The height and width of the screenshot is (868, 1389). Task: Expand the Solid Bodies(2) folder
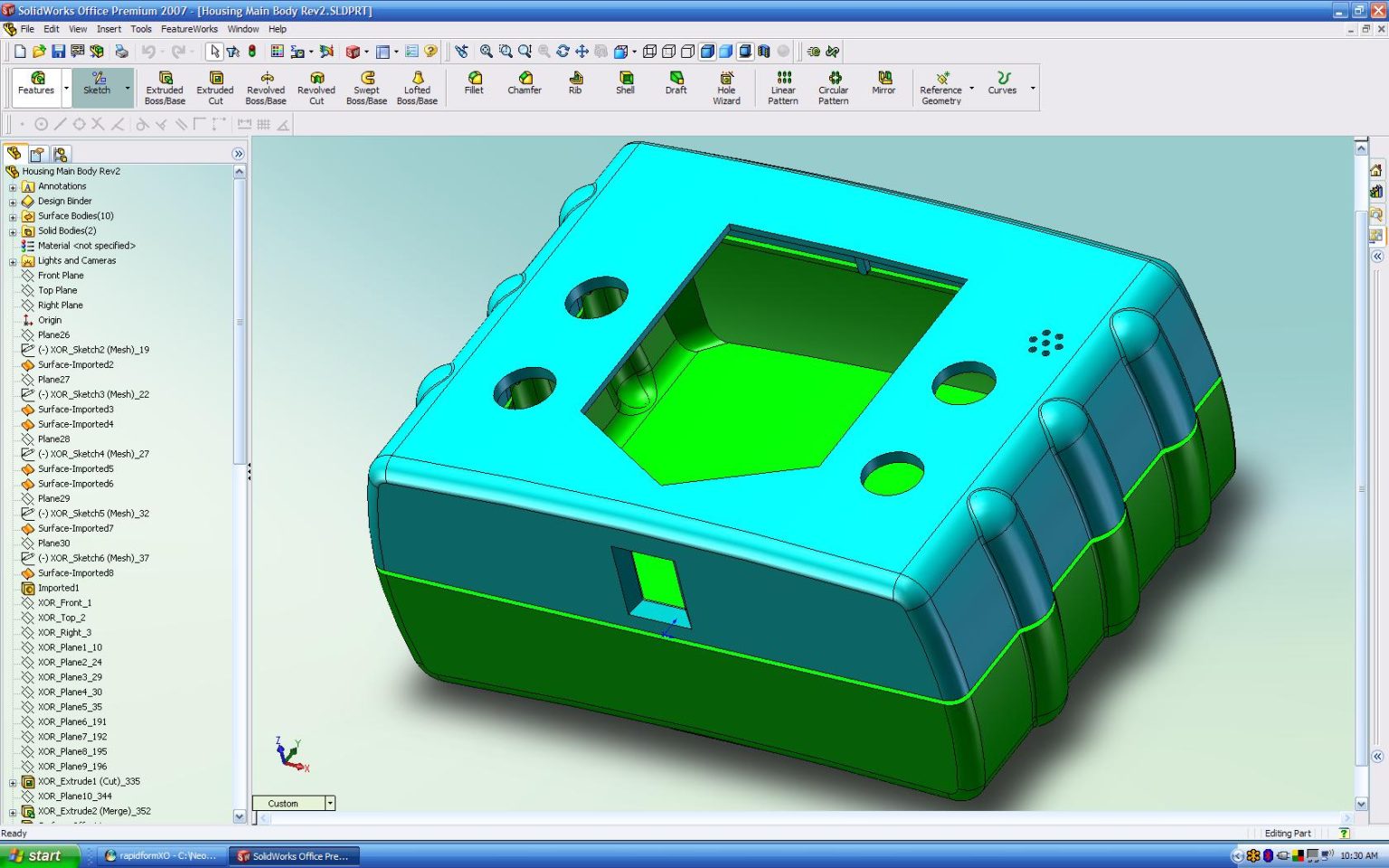click(x=13, y=231)
